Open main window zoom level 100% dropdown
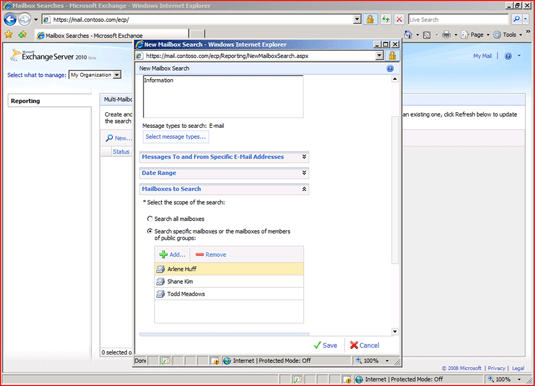 [519, 379]
